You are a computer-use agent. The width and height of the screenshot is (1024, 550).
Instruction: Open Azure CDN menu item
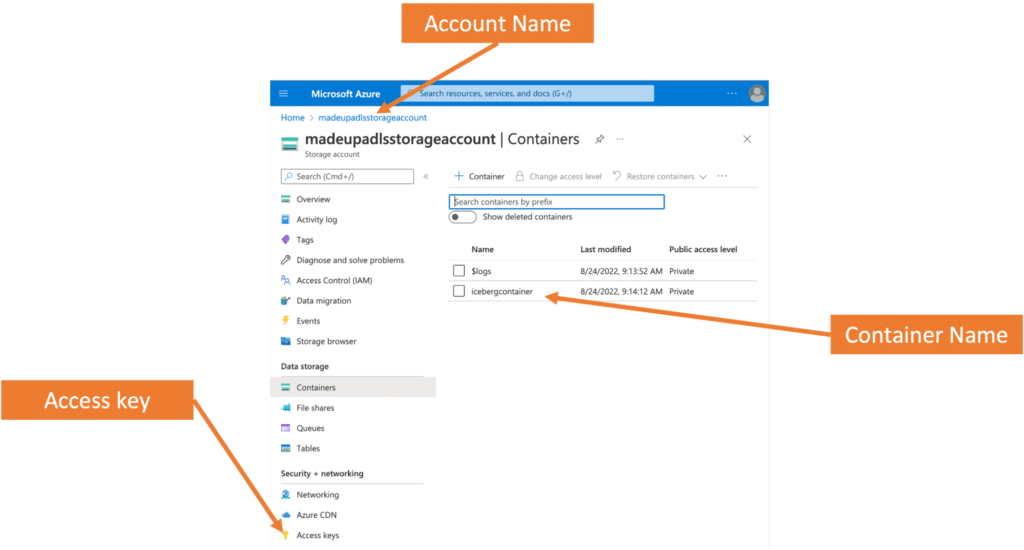(316, 515)
